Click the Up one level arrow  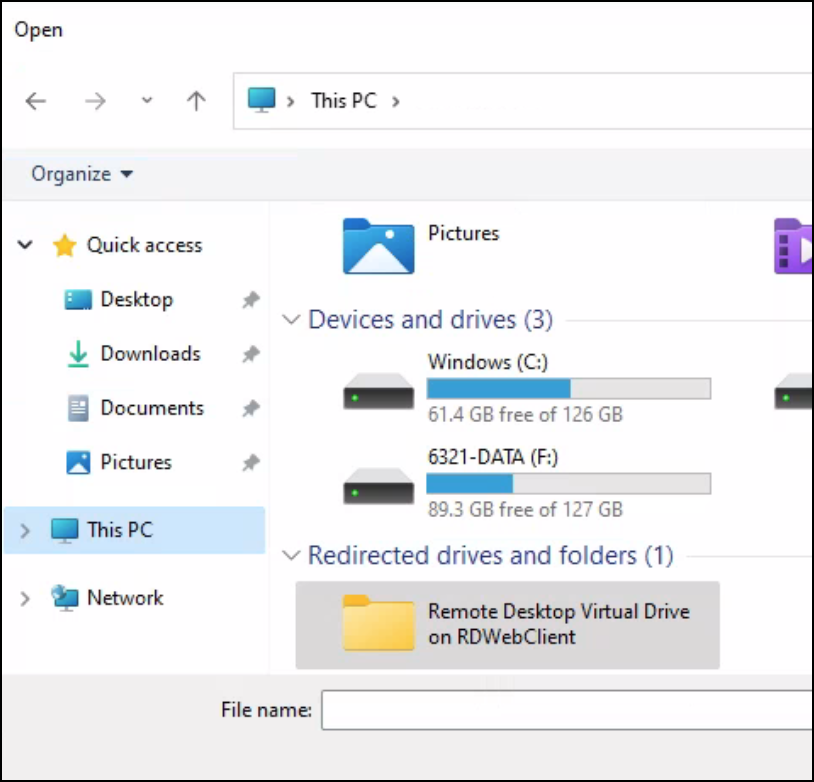pos(196,101)
